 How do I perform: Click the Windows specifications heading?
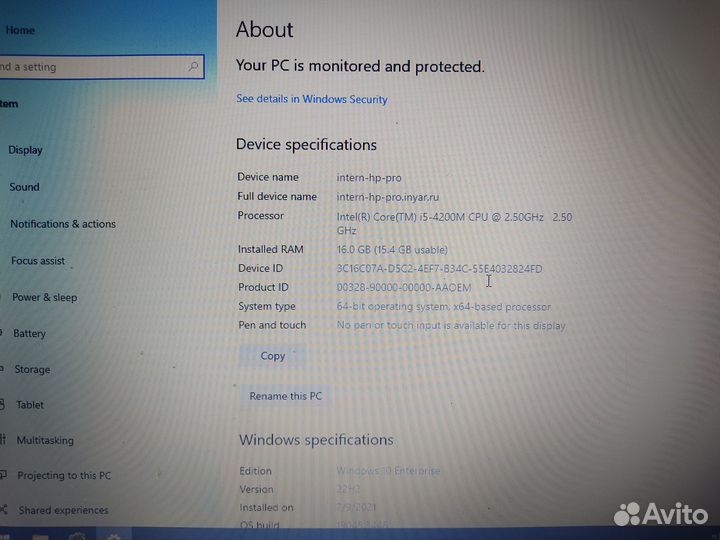tap(316, 440)
